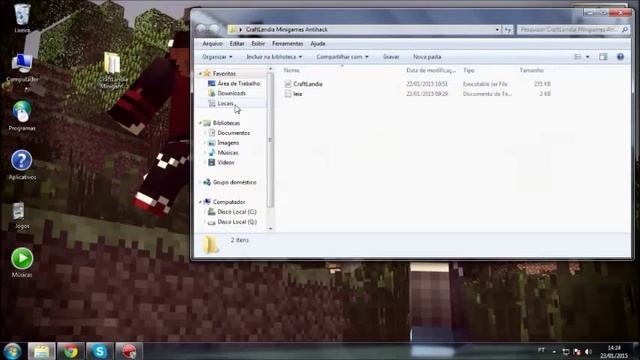The image size is (640, 360).
Task: Open Downloads in favorites
Action: (231, 93)
